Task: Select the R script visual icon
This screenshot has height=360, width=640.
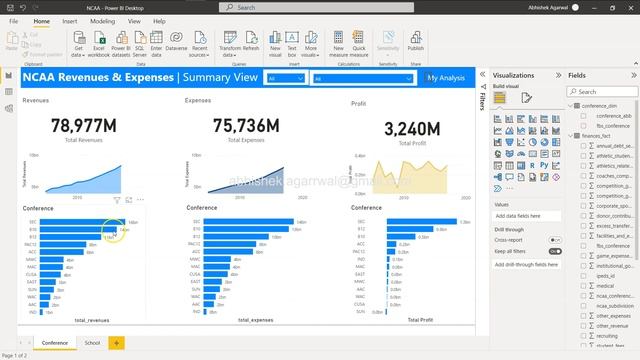Action: click(532, 165)
